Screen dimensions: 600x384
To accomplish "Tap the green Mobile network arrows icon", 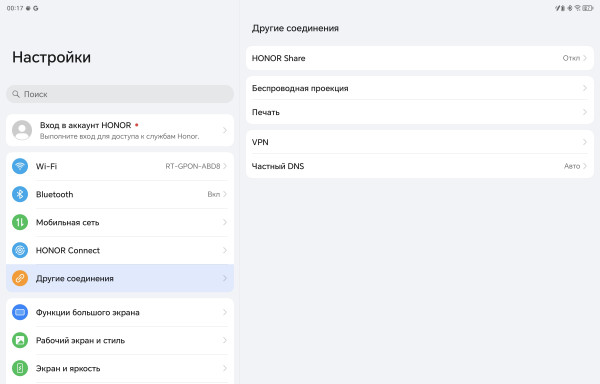I will 20,222.
